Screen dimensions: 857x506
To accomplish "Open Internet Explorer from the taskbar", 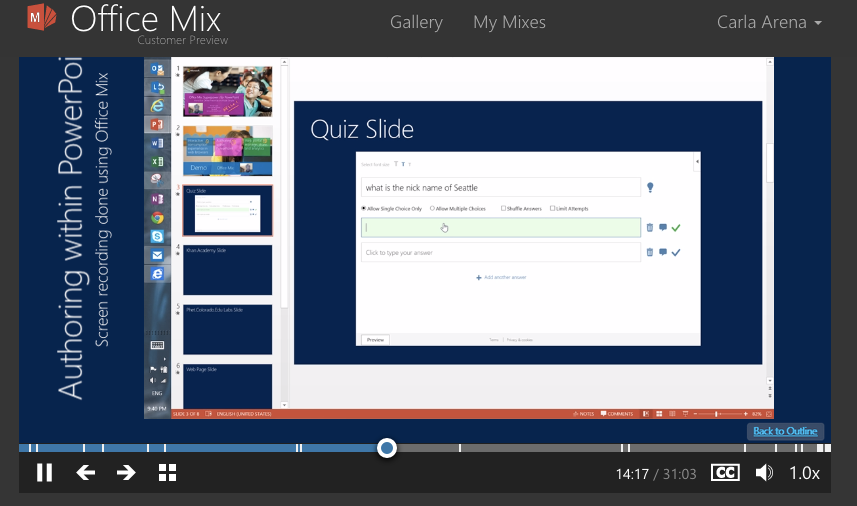I will [x=157, y=106].
